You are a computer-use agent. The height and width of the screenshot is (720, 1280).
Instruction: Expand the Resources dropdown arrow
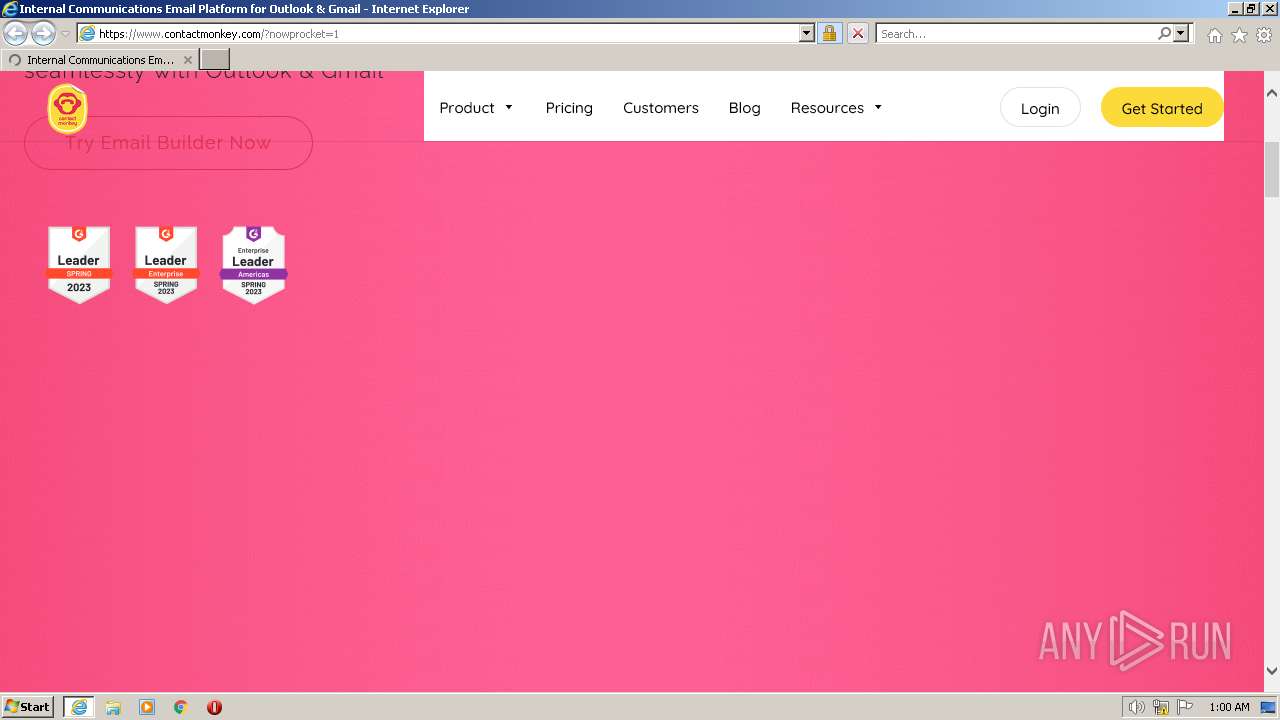point(878,107)
